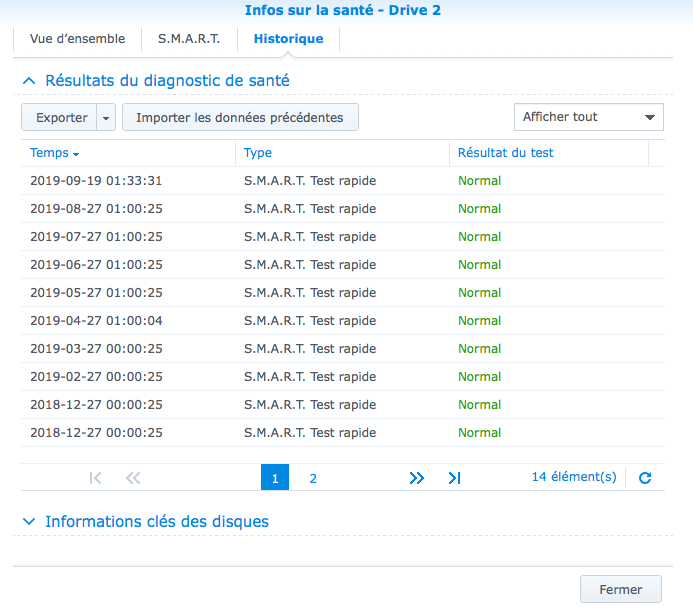Go to the previous page arrow
Viewport: 693px width, 611px height.
[x=133, y=478]
